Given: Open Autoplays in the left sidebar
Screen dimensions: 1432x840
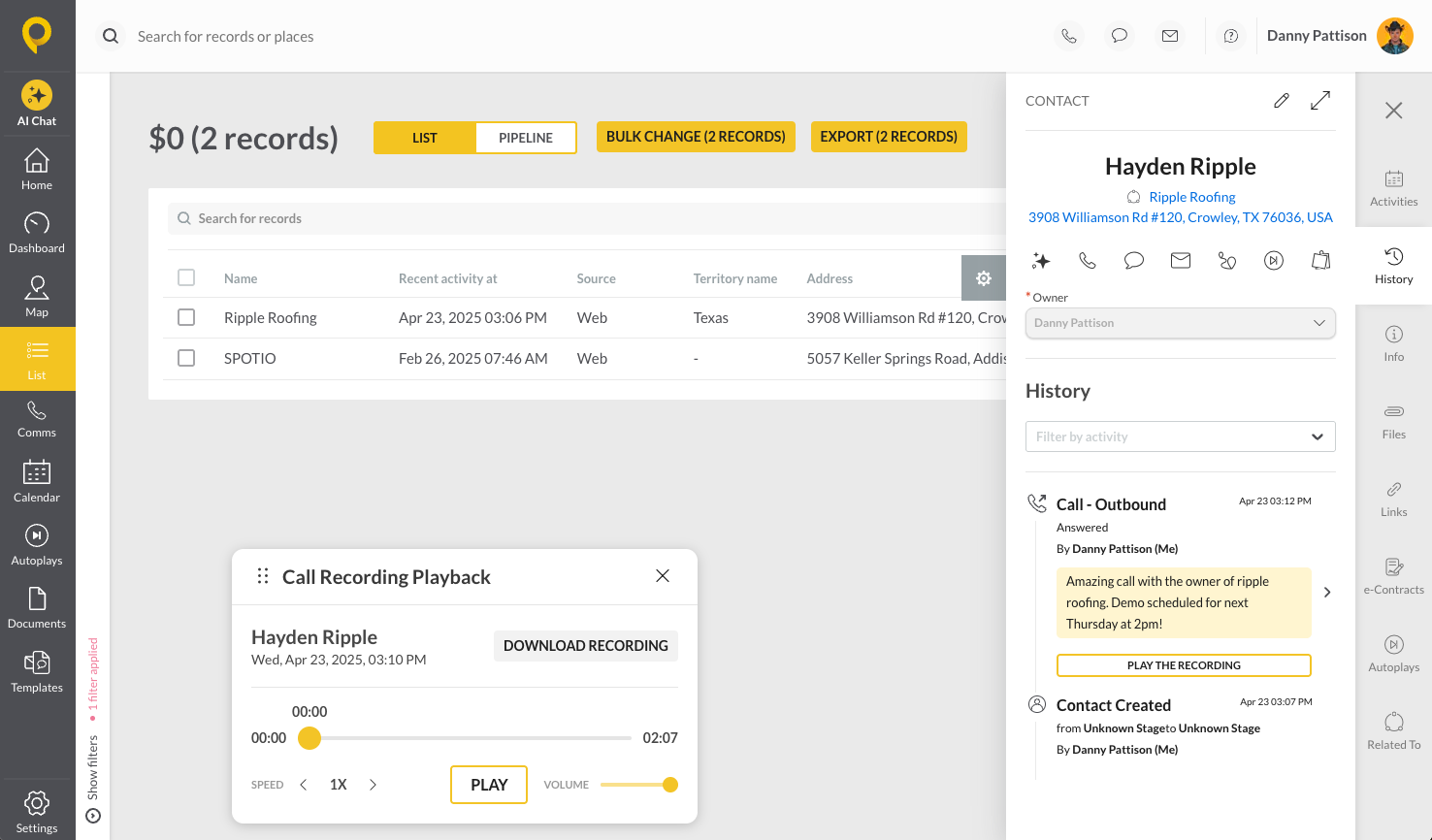Looking at the screenshot, I should (37, 544).
